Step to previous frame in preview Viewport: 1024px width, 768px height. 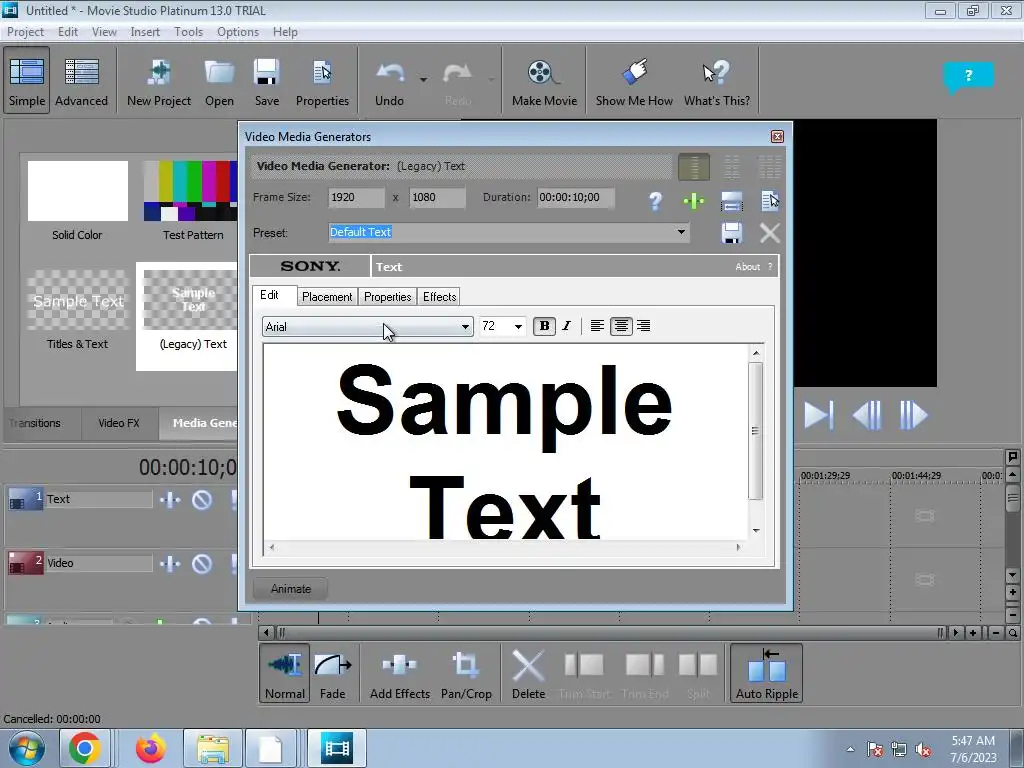click(867, 415)
